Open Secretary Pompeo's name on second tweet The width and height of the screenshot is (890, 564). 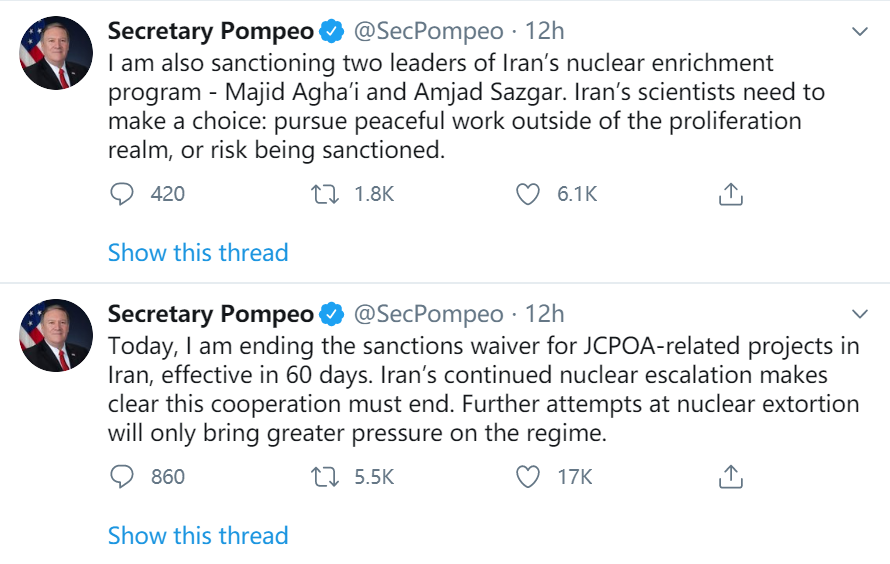pyautogui.click(x=210, y=314)
